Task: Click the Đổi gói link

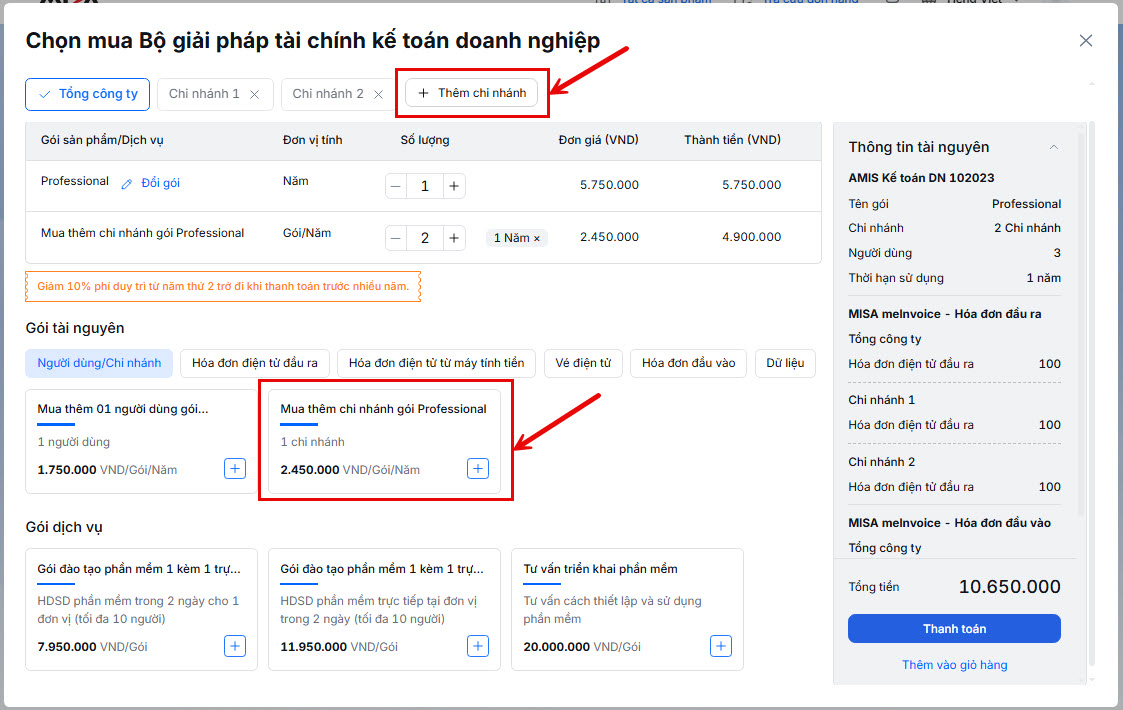Action: click(160, 183)
